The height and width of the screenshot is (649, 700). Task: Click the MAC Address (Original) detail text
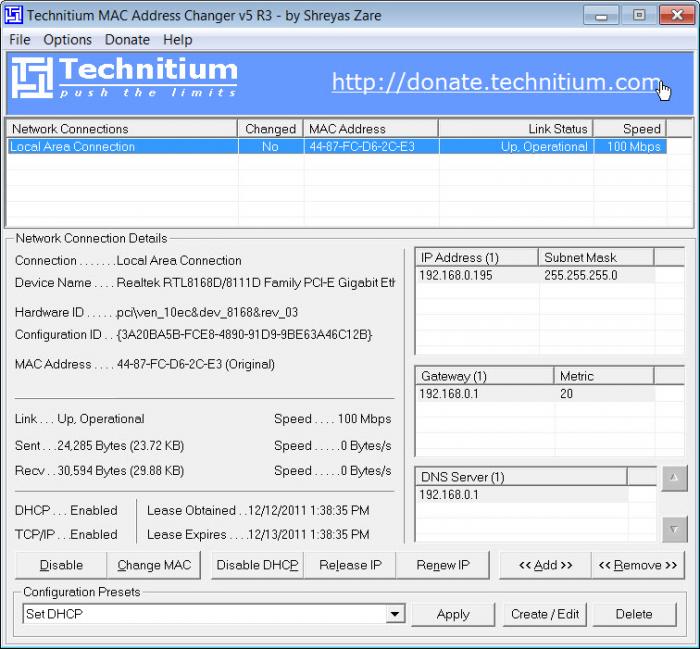coord(196,364)
